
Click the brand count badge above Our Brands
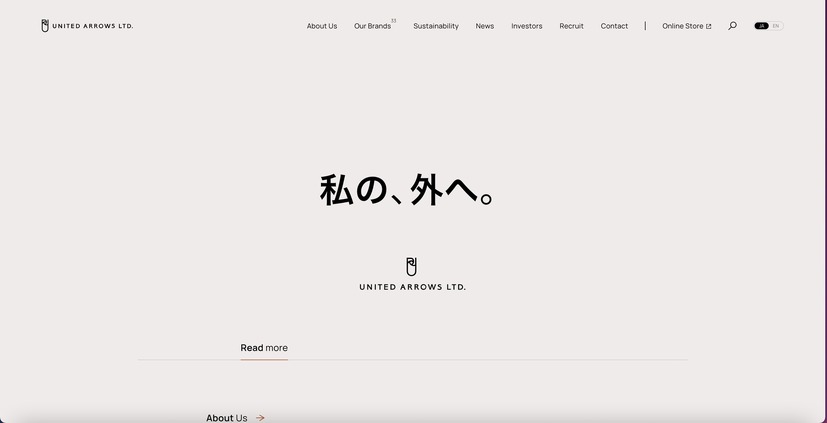point(394,20)
